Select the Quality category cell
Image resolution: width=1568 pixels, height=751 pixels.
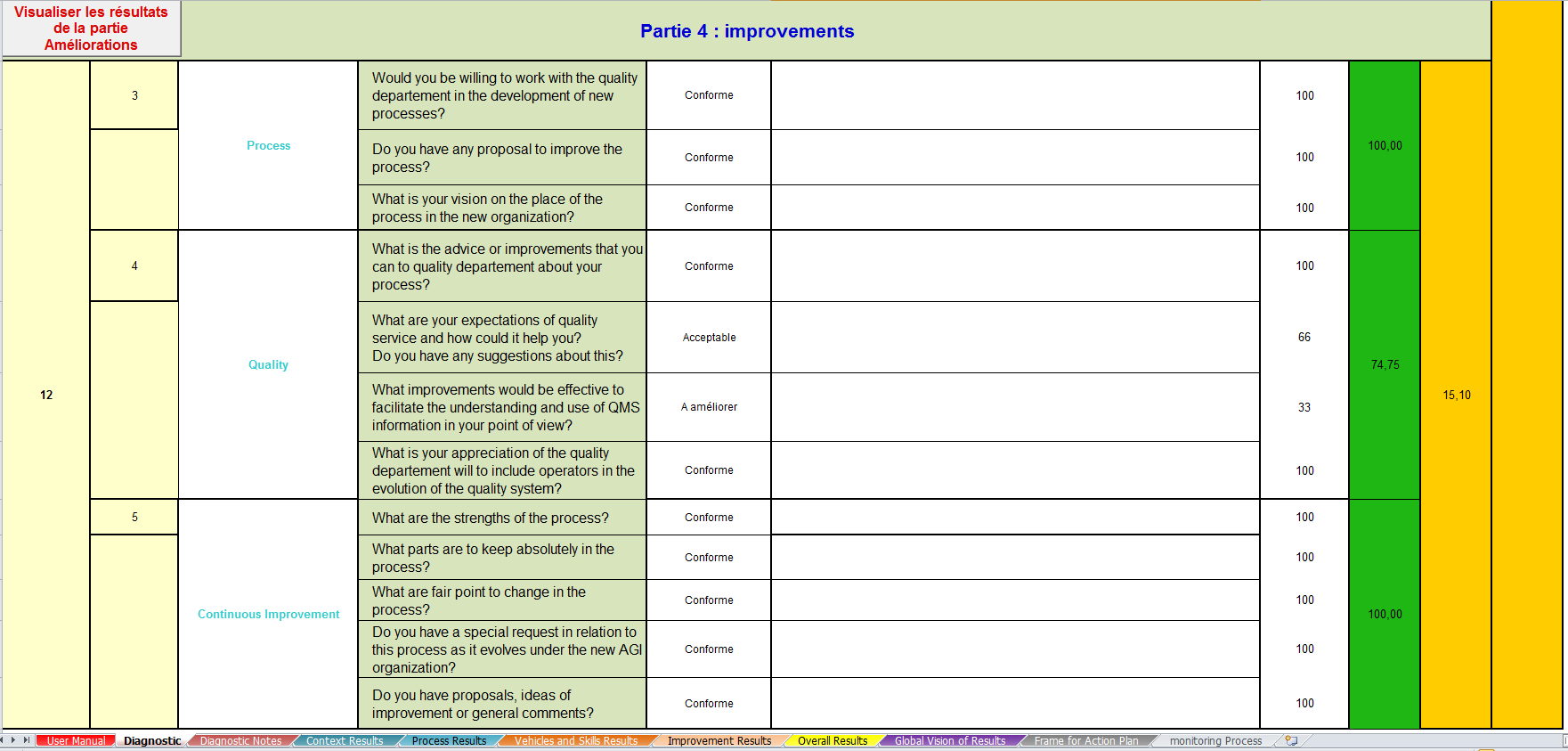point(268,364)
